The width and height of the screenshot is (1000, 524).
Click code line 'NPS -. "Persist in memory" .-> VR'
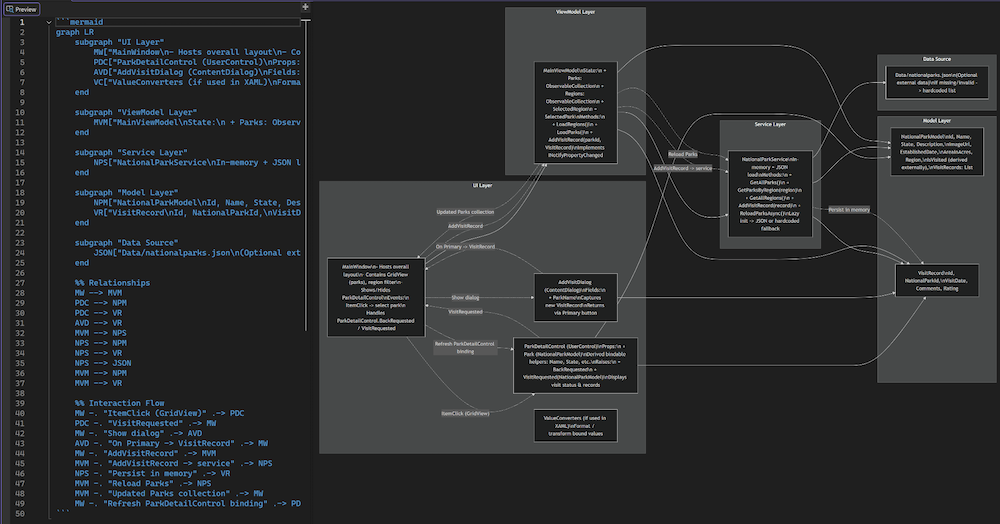pyautogui.click(x=152, y=474)
